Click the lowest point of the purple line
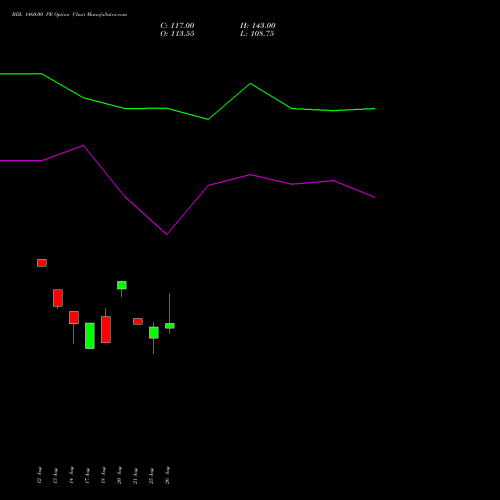 click(x=167, y=234)
